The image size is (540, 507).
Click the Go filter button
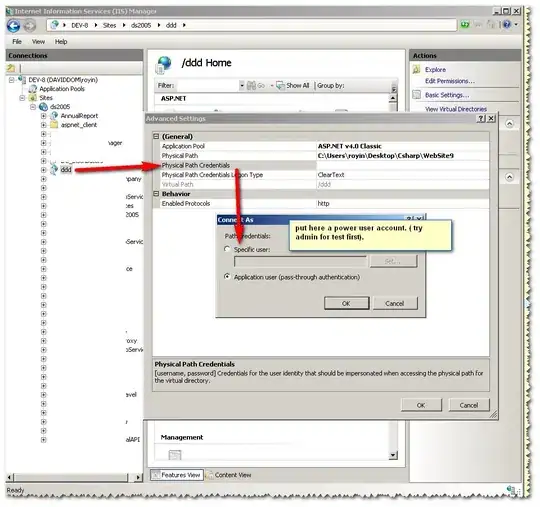[256, 85]
